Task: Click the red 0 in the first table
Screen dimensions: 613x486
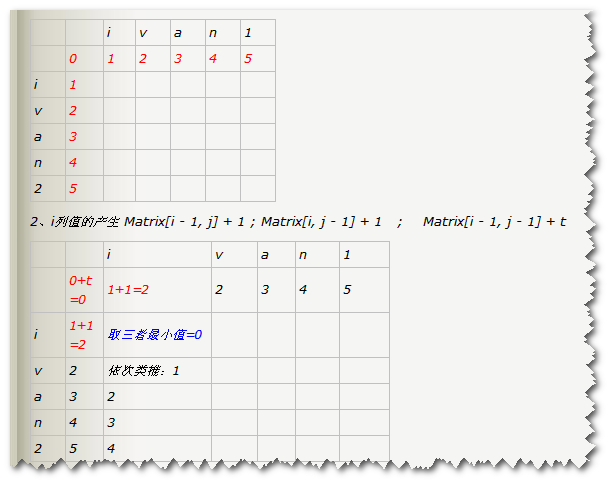Action: point(73,59)
